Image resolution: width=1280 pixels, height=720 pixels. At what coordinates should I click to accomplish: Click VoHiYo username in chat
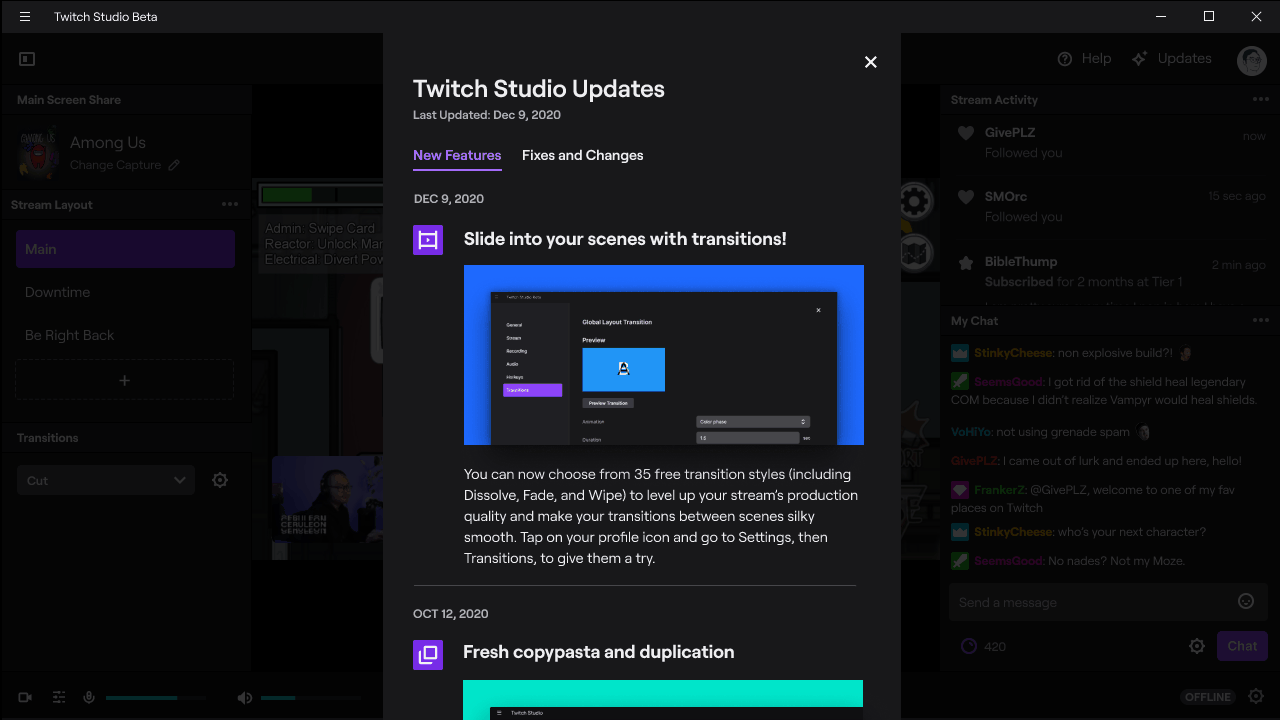click(x=971, y=432)
